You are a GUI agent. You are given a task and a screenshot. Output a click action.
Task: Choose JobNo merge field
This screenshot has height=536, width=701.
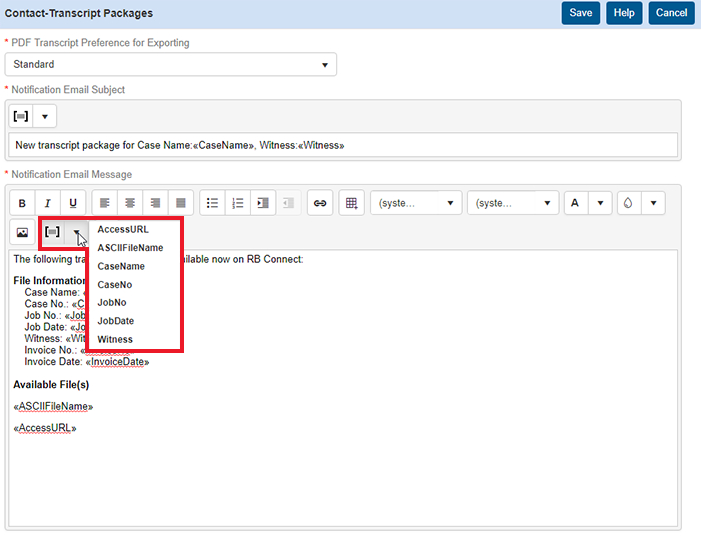coord(134,303)
